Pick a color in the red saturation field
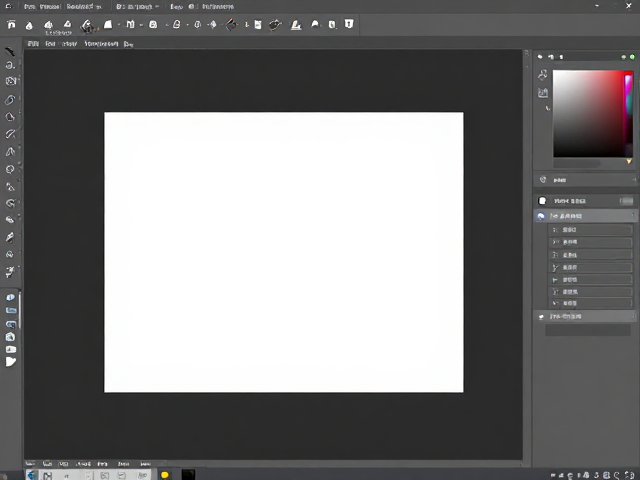Screen dimensions: 640x480 (588, 113)
